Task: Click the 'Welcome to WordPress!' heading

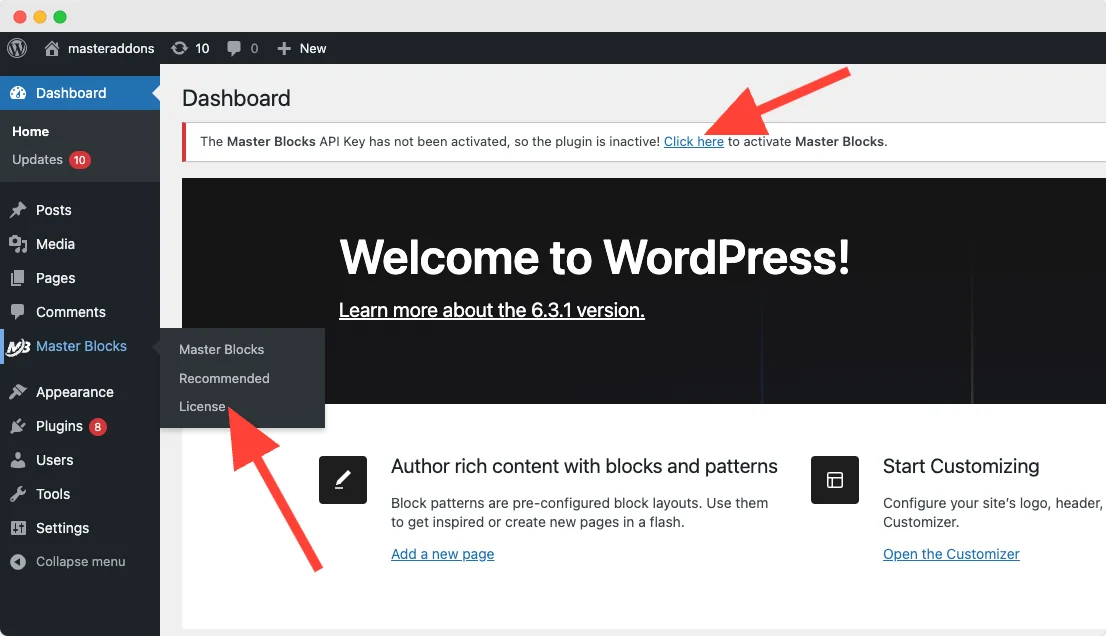Action: tap(595, 257)
